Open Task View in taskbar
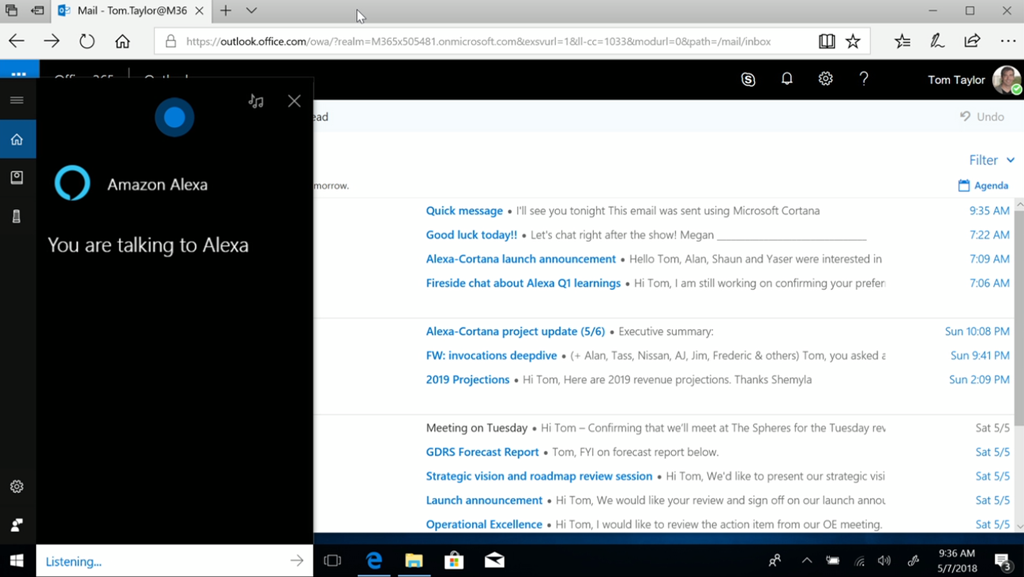 point(332,561)
